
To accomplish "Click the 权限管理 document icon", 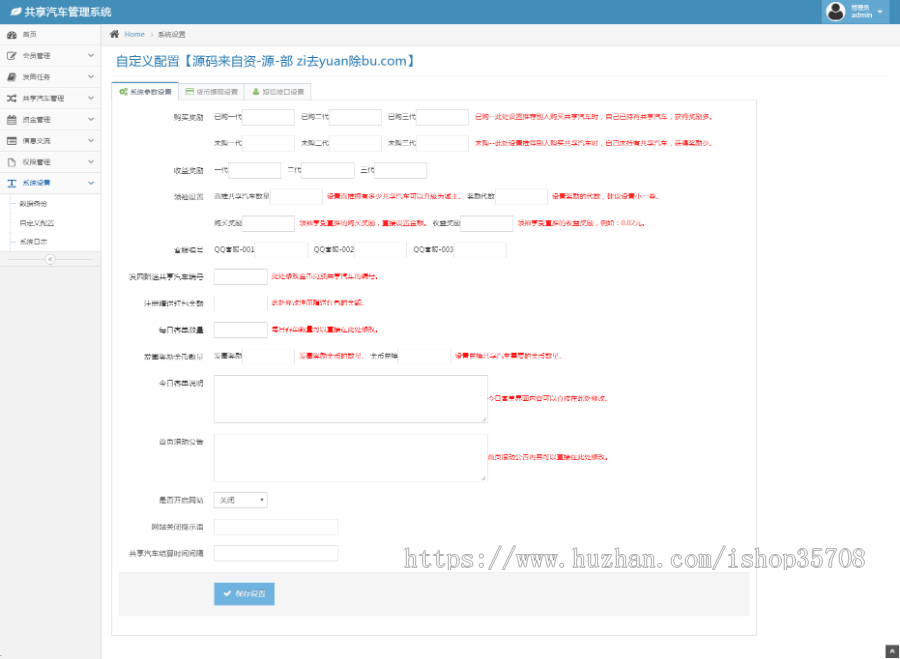I will pos(11,160).
